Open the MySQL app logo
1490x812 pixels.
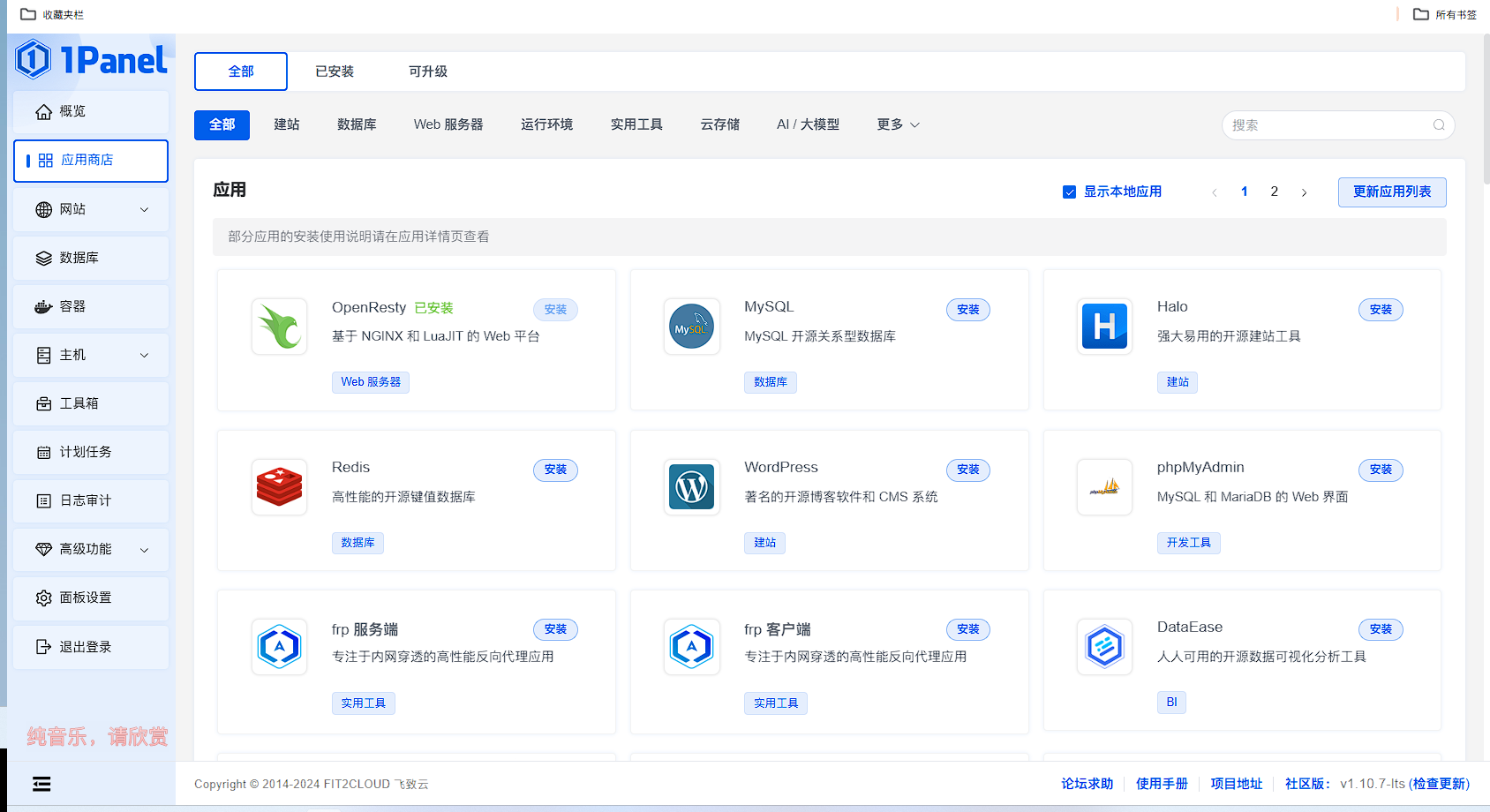[692, 327]
